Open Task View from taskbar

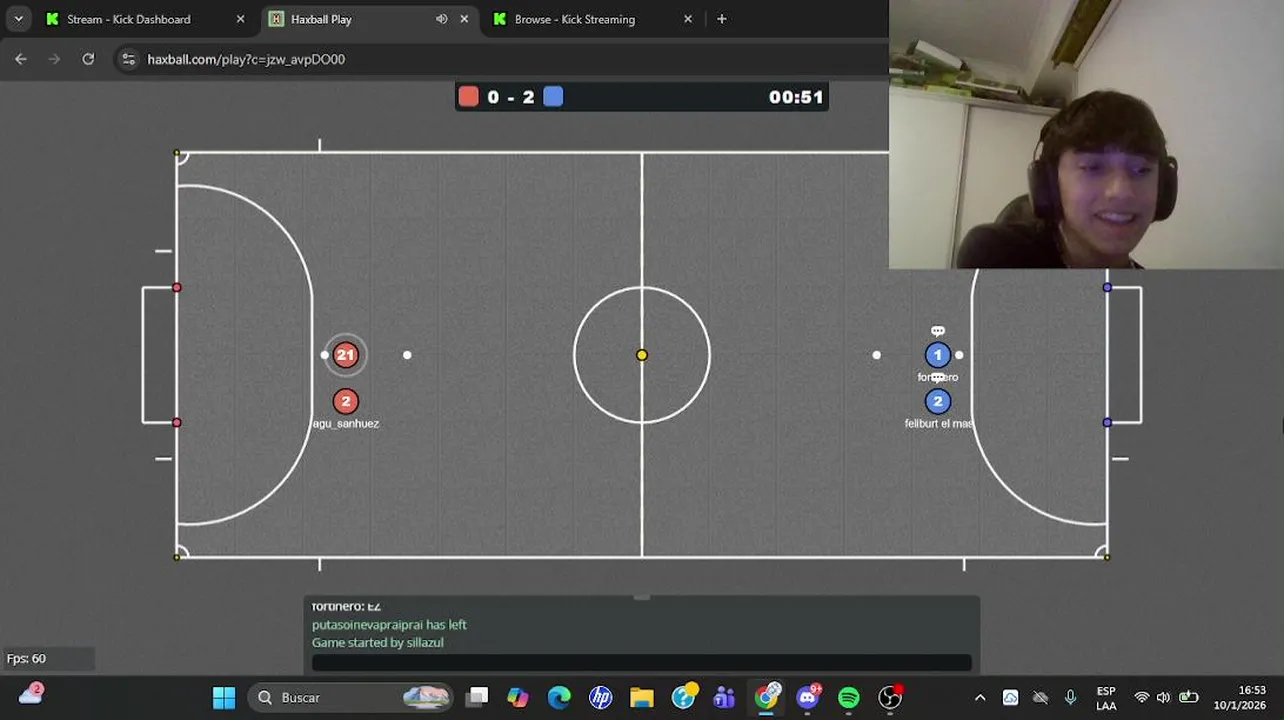pos(478,697)
